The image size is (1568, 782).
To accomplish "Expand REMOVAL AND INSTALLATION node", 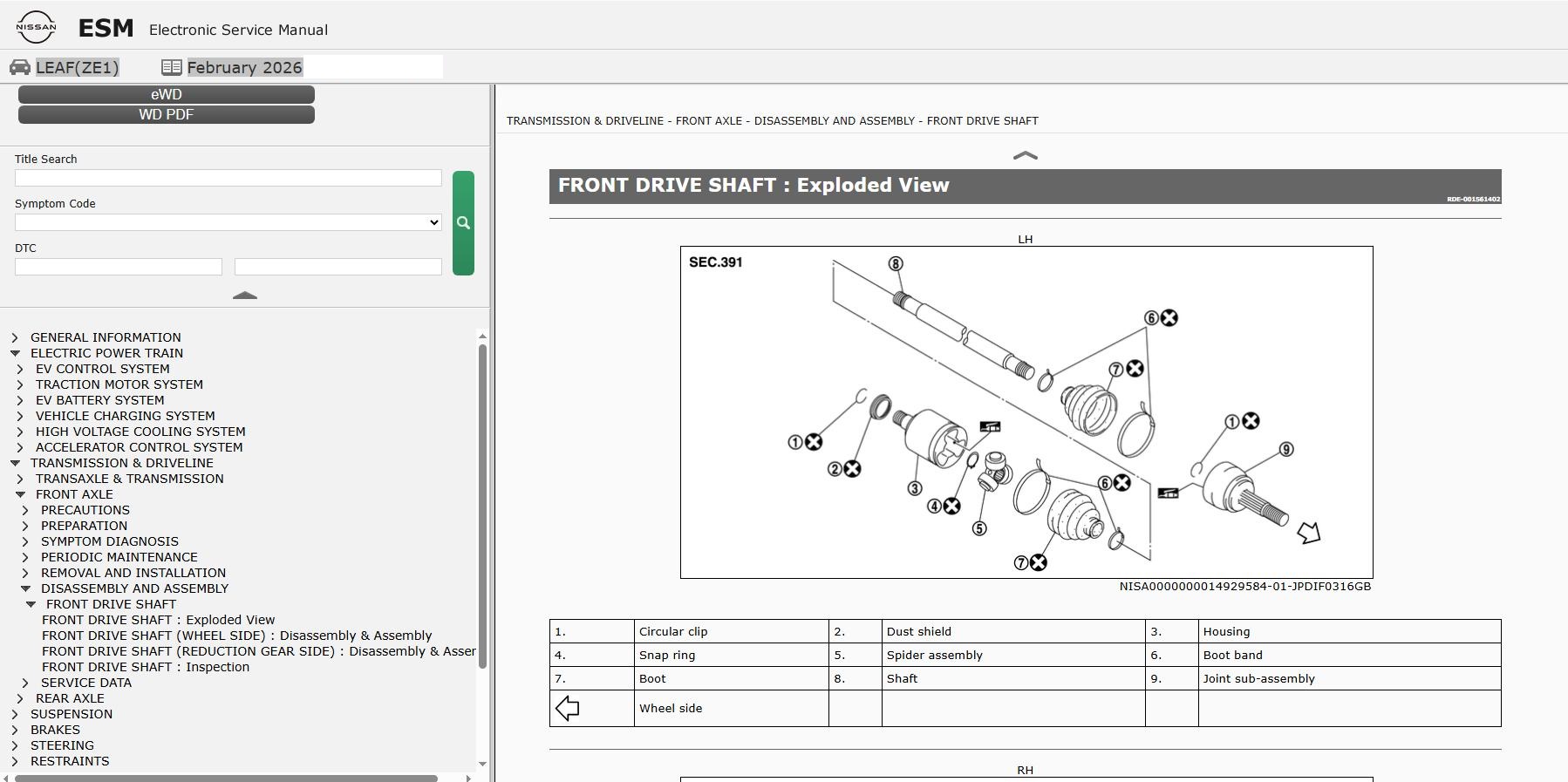I will [x=25, y=573].
